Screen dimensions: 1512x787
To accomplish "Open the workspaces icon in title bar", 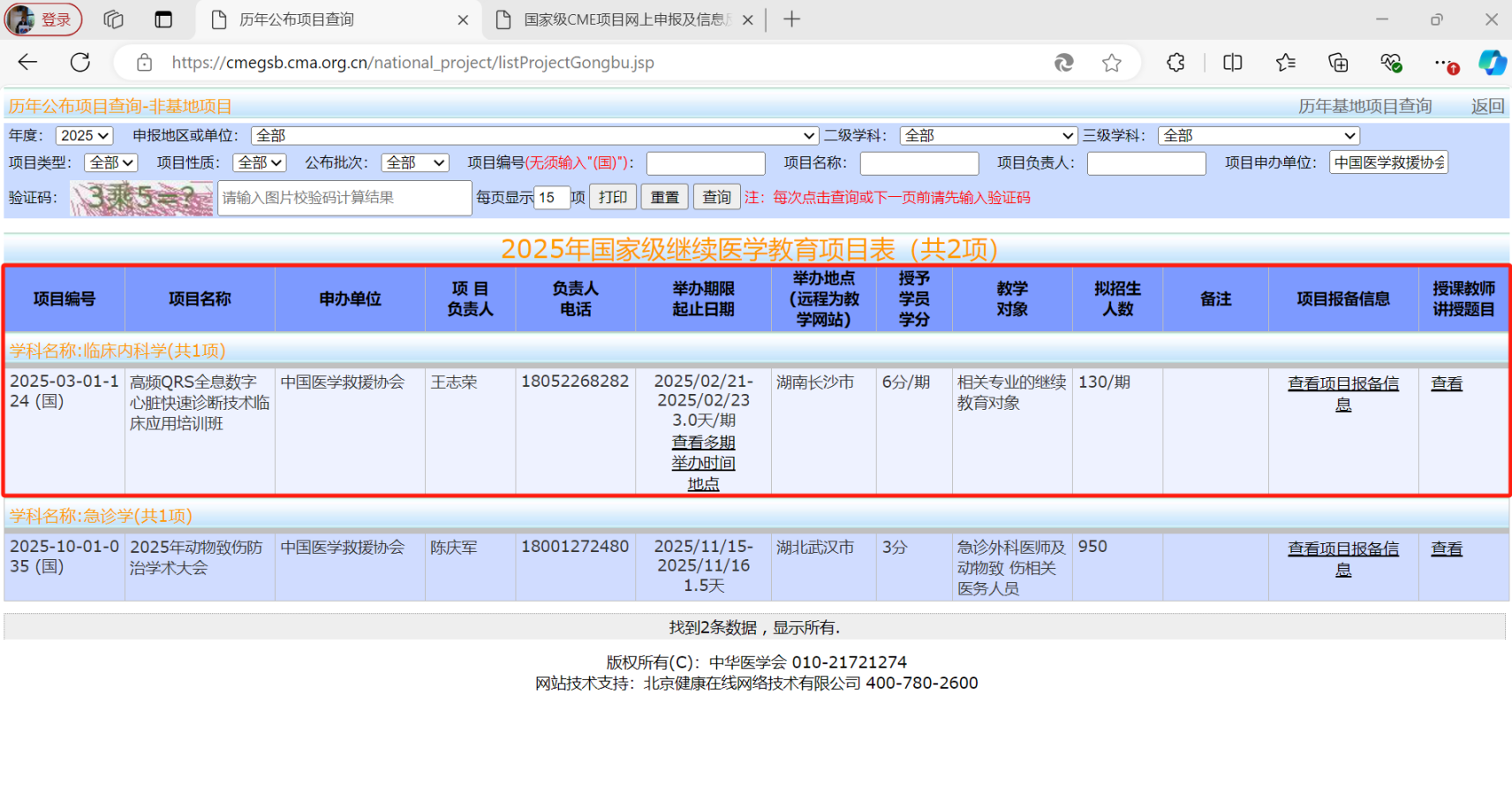I will [x=113, y=19].
